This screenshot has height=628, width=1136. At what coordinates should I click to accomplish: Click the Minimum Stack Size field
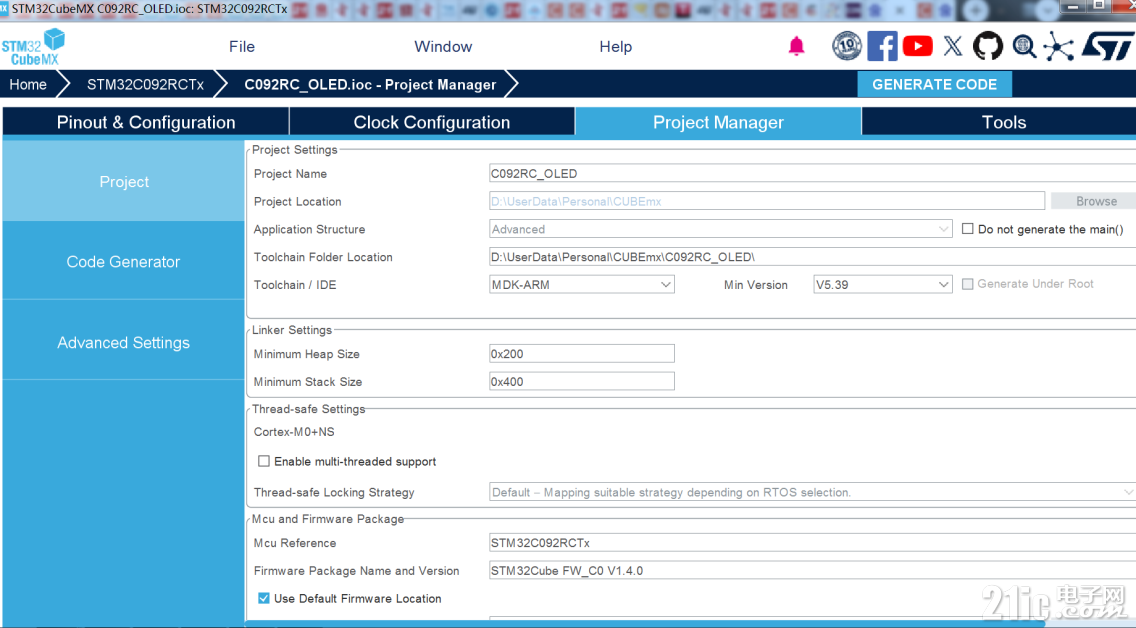(582, 382)
